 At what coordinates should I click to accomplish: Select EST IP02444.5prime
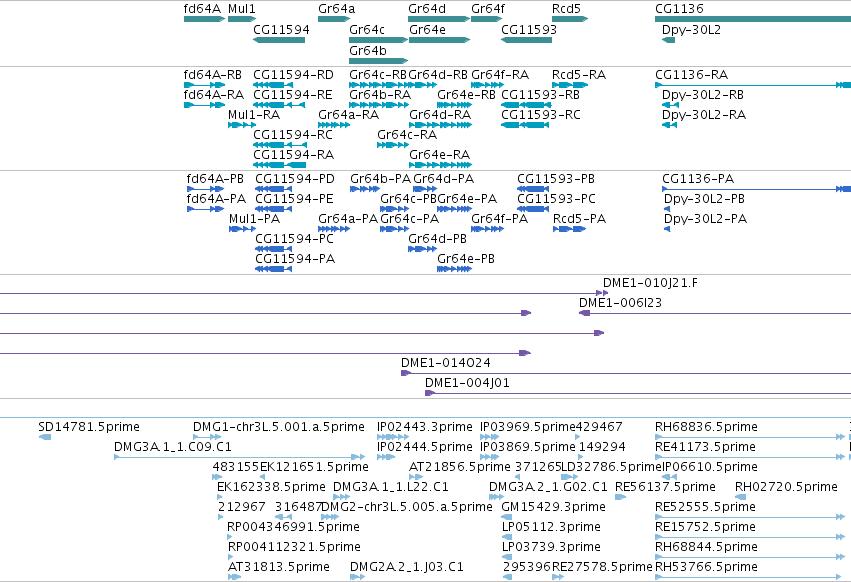(x=386, y=457)
